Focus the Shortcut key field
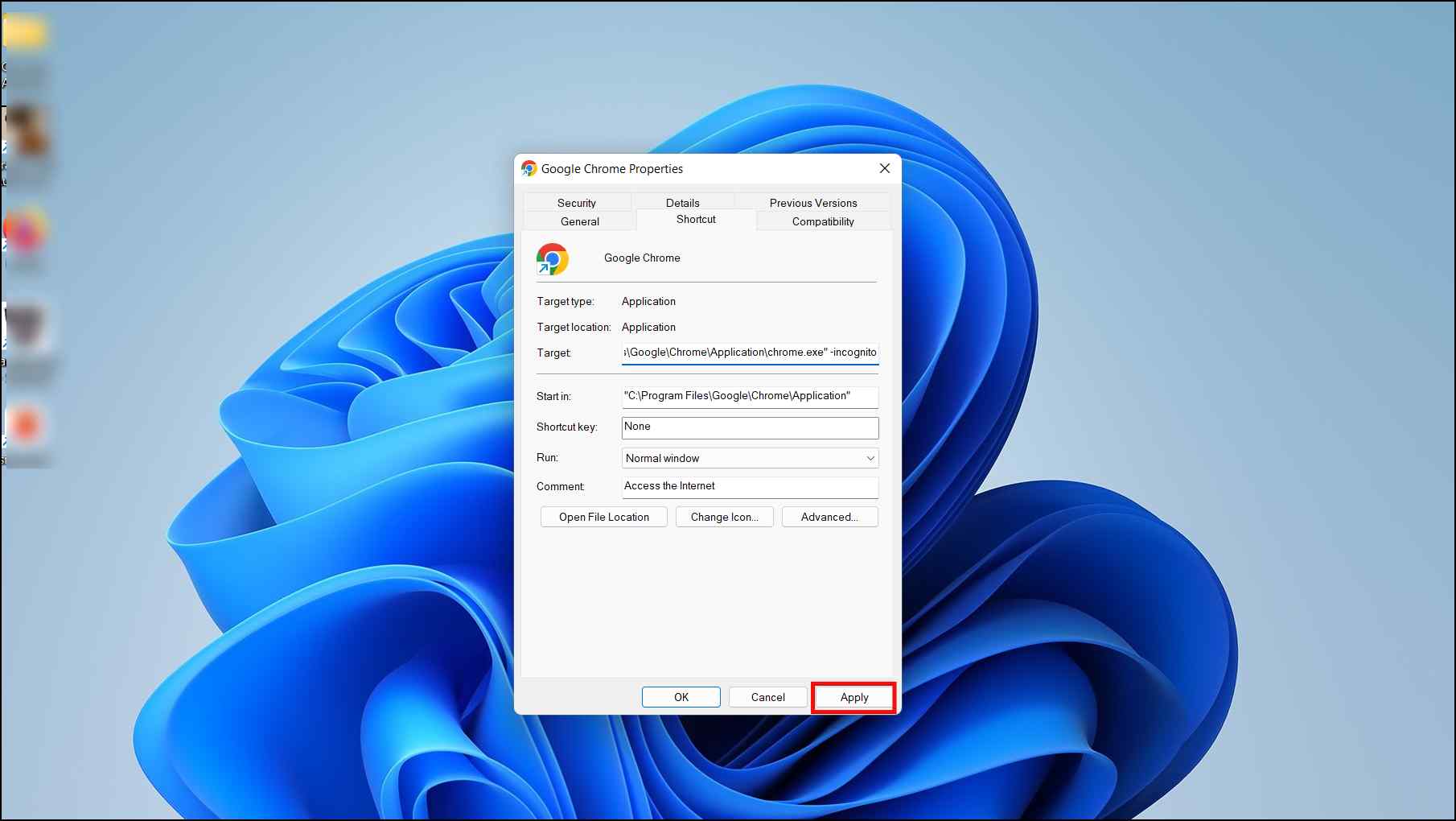 [x=750, y=427]
